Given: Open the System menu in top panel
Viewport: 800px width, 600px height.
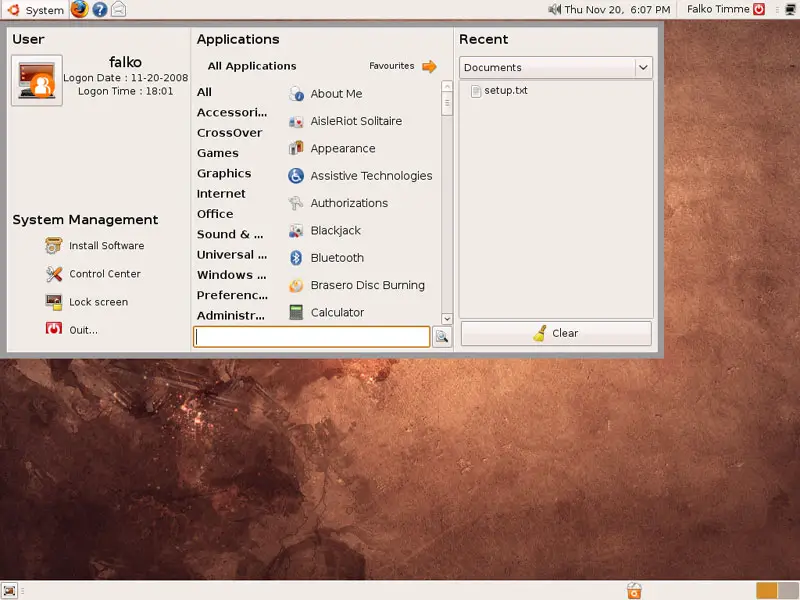Looking at the screenshot, I should click(x=35, y=10).
